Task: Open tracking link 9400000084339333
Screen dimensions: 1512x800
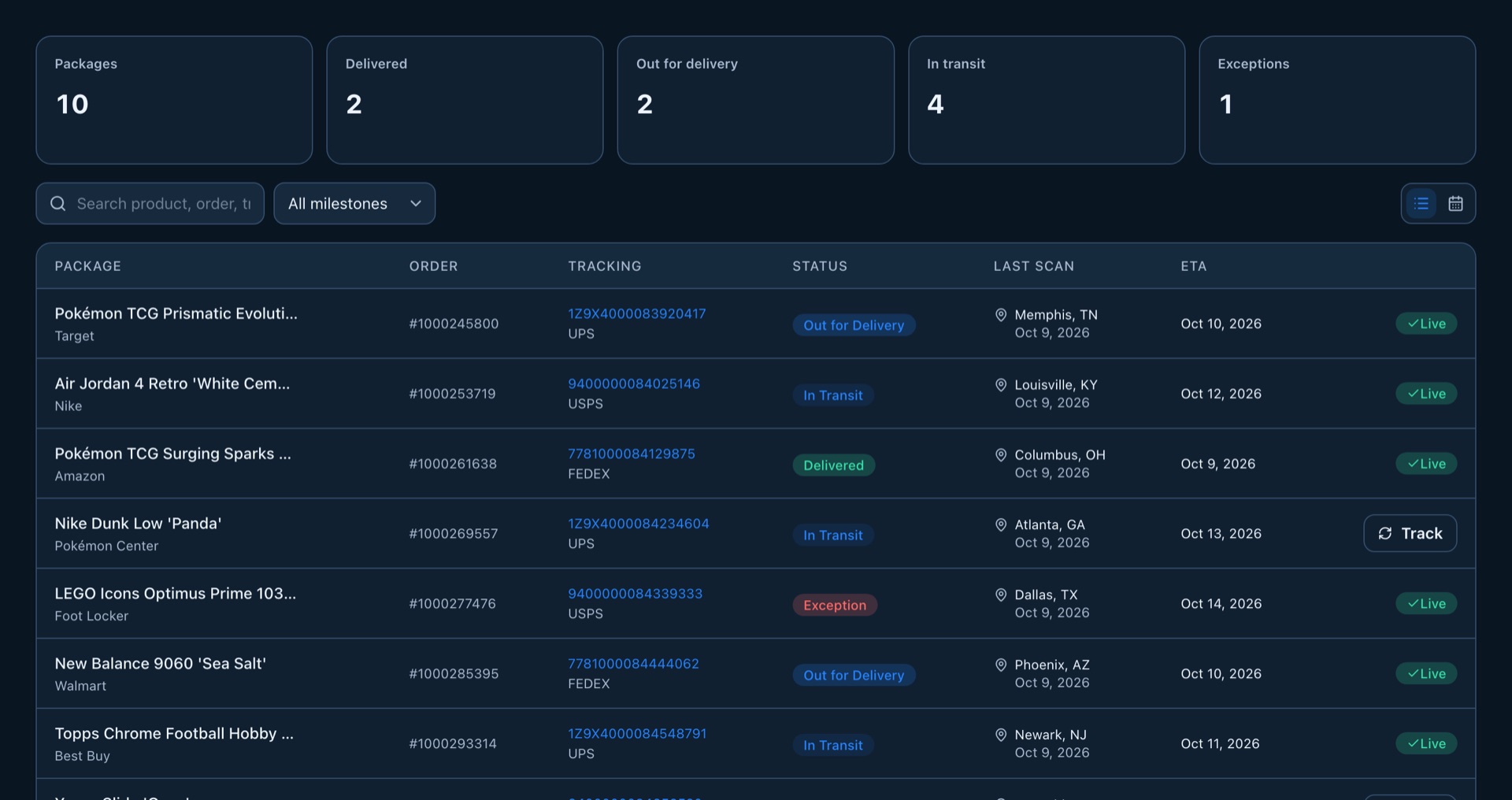Action: [636, 594]
